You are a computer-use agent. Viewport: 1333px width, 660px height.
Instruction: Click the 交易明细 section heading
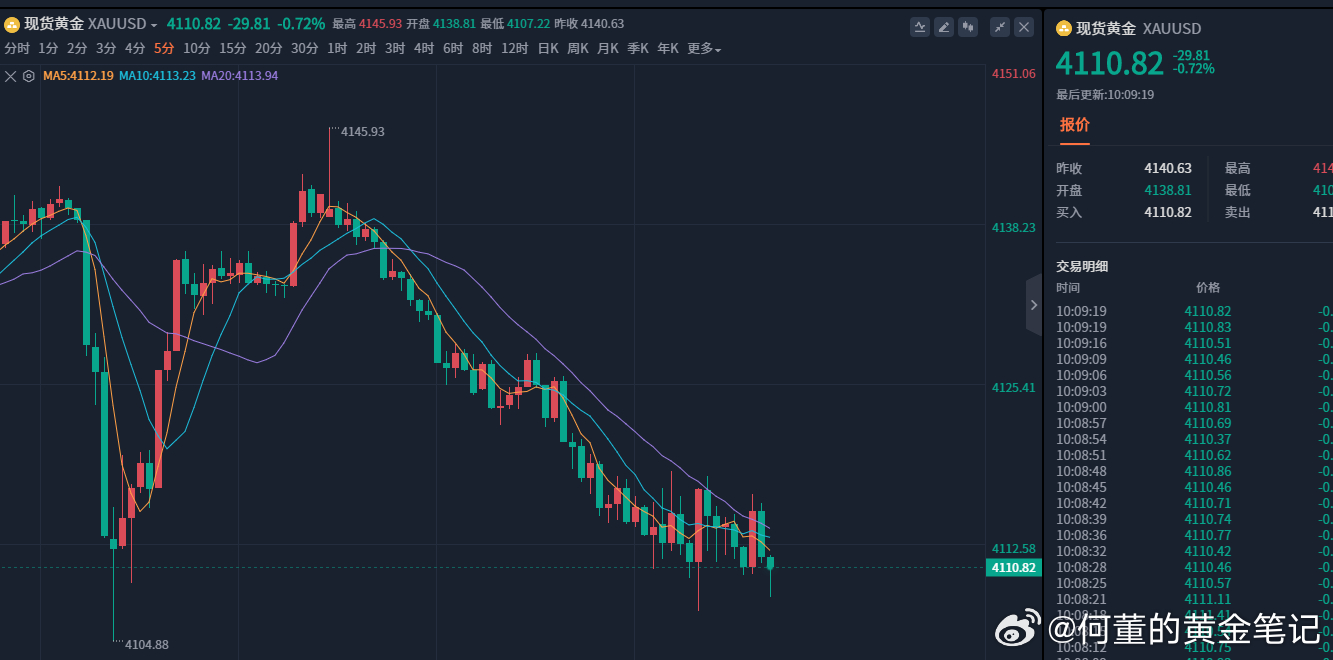tap(1082, 266)
